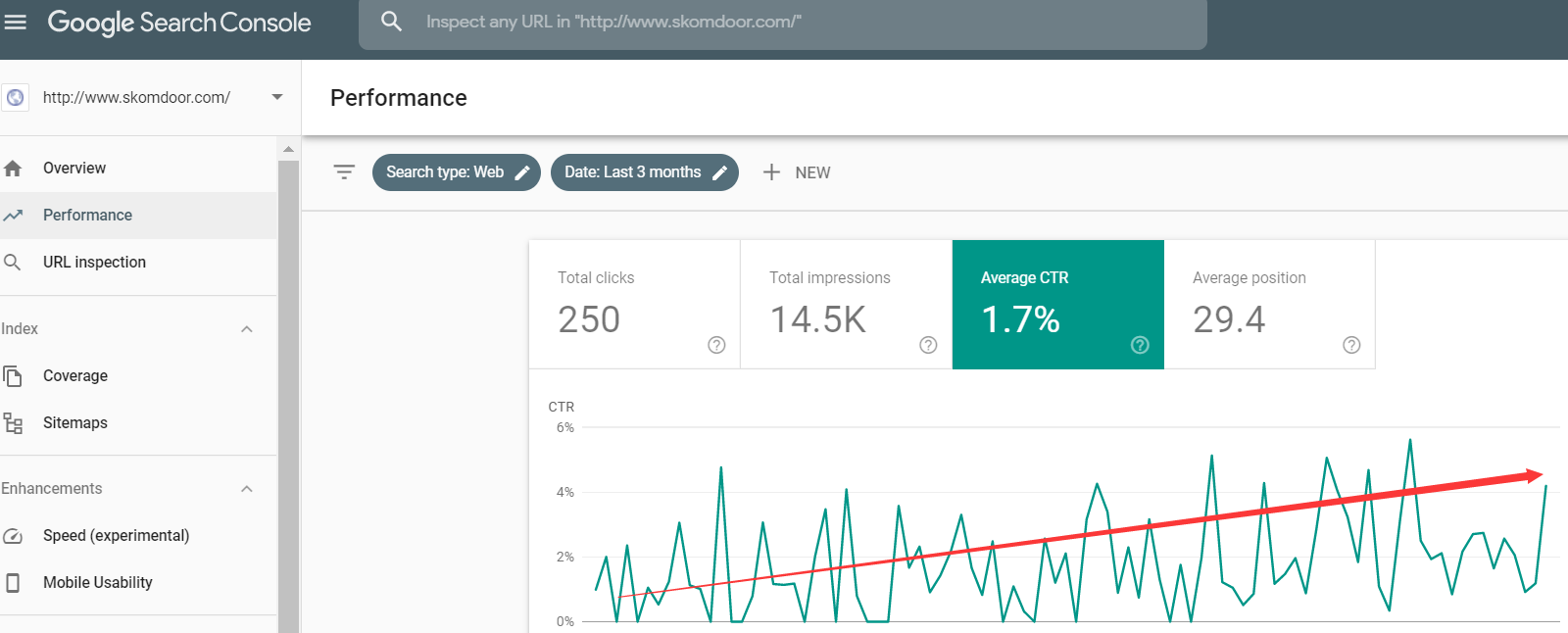Go to Overview in sidebar

[x=139, y=169]
